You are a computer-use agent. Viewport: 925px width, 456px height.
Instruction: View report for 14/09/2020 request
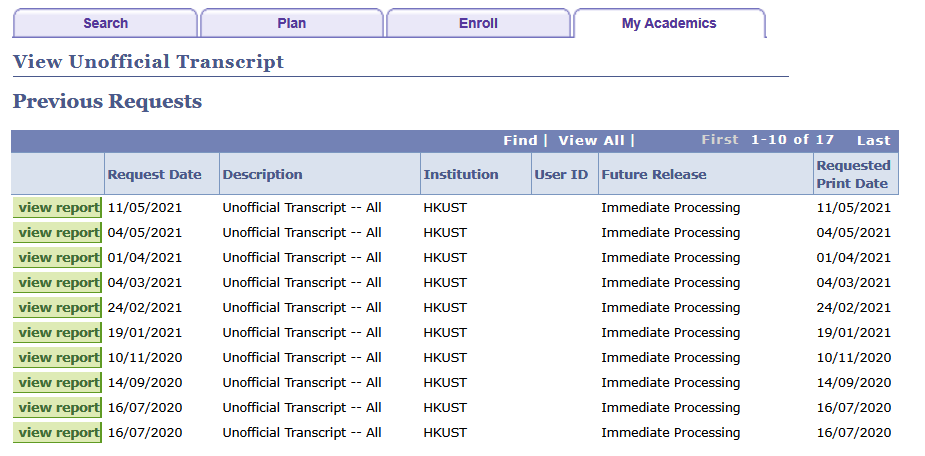point(57,382)
